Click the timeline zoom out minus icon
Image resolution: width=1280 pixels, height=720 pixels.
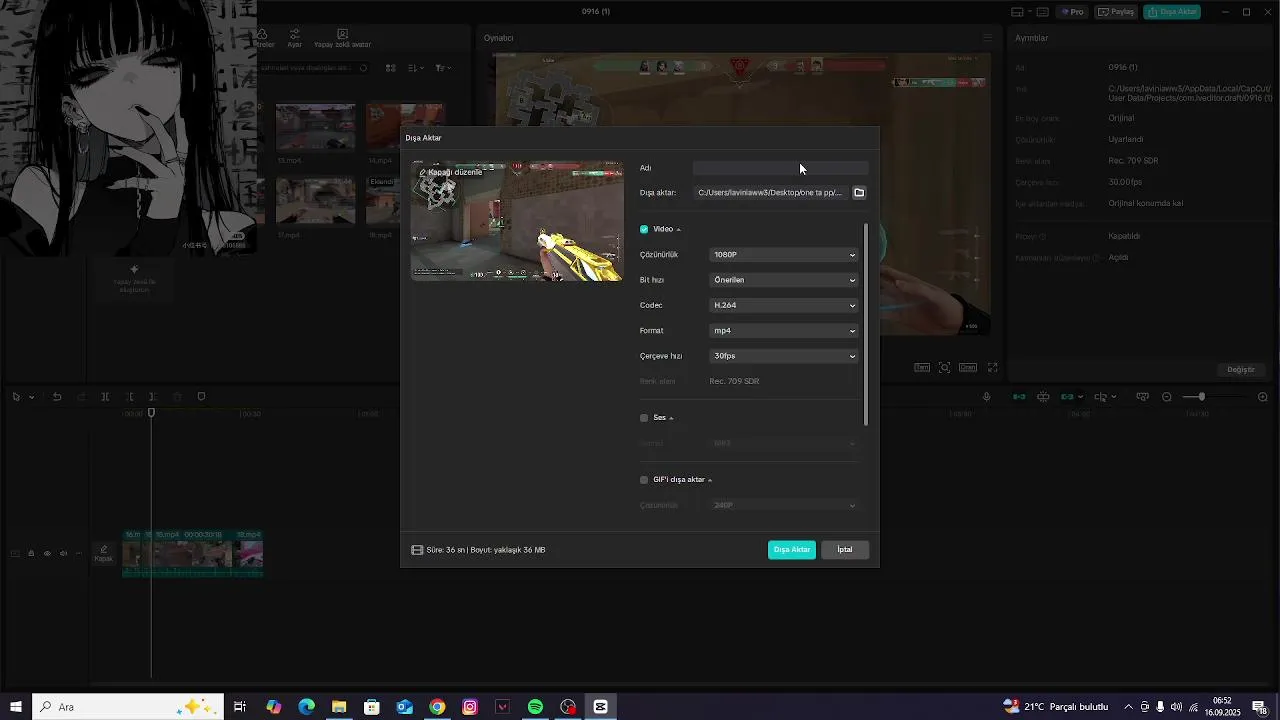click(x=1167, y=397)
